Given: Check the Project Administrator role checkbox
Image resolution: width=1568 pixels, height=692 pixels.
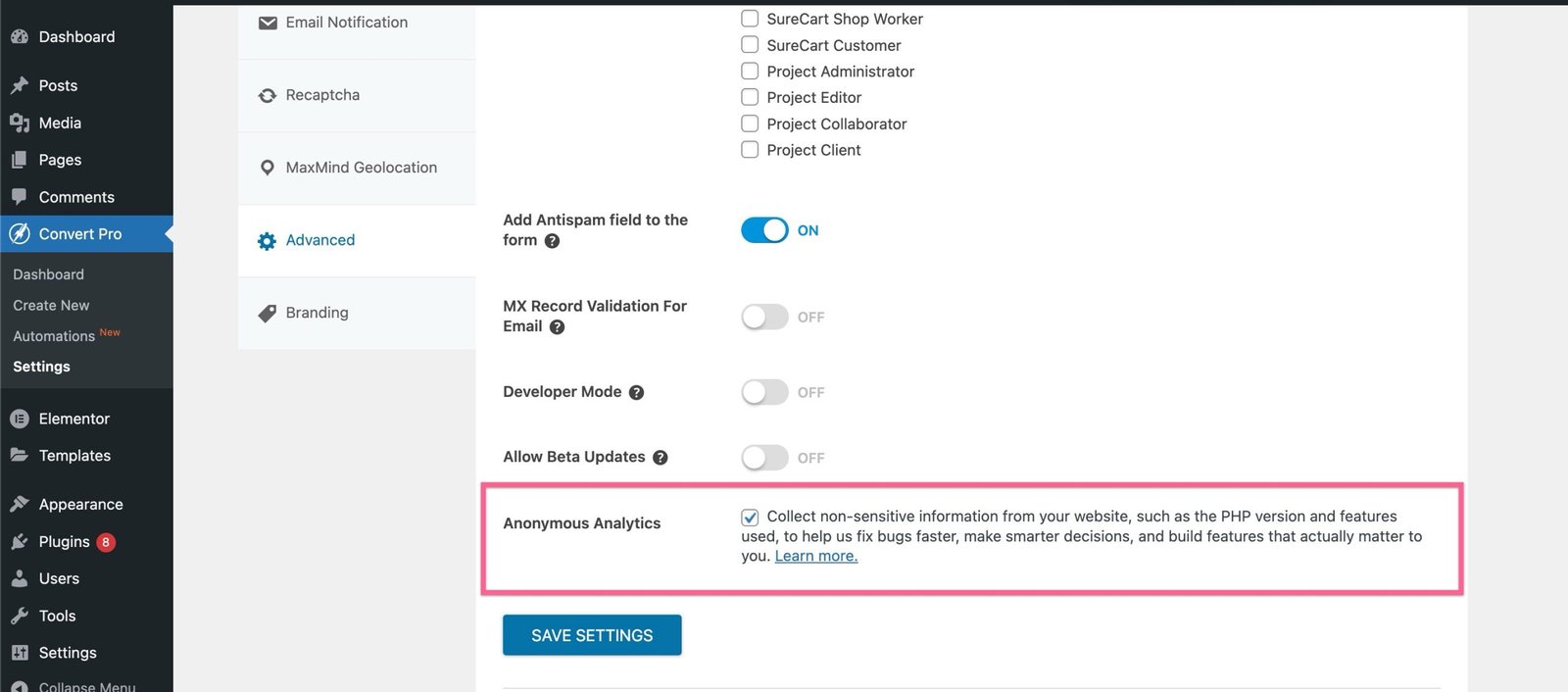Looking at the screenshot, I should pos(750,72).
